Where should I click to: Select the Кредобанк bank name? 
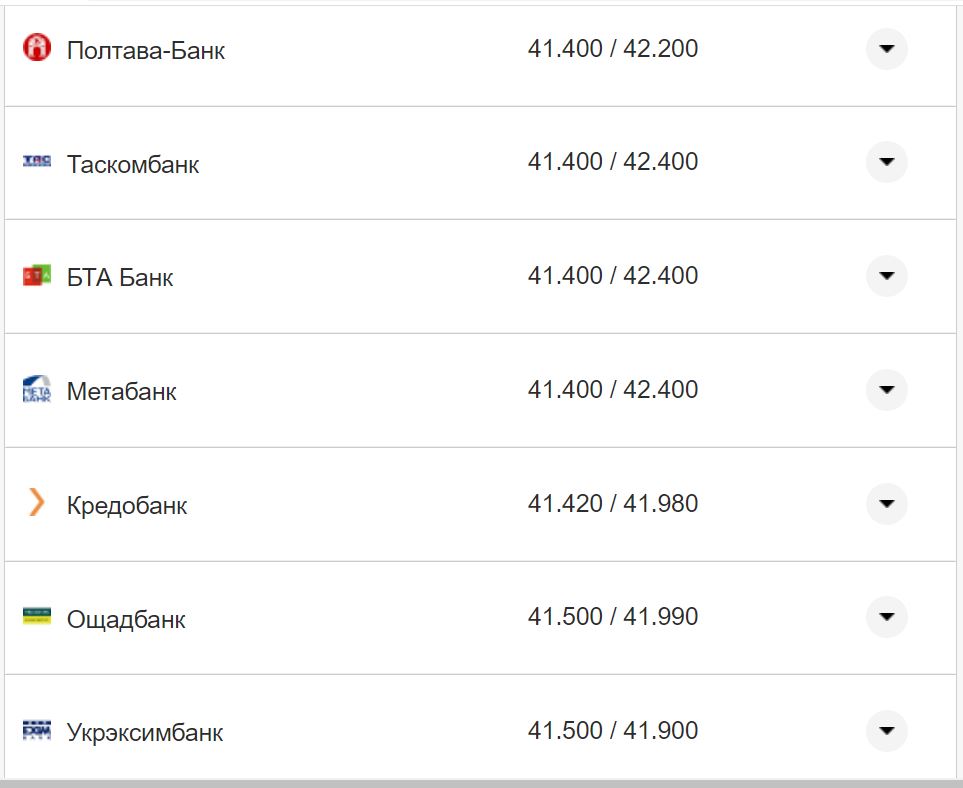click(127, 505)
